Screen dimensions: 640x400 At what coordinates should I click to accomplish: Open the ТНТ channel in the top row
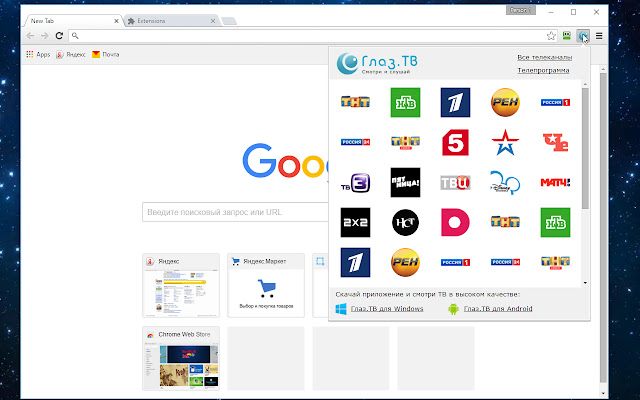(356, 102)
